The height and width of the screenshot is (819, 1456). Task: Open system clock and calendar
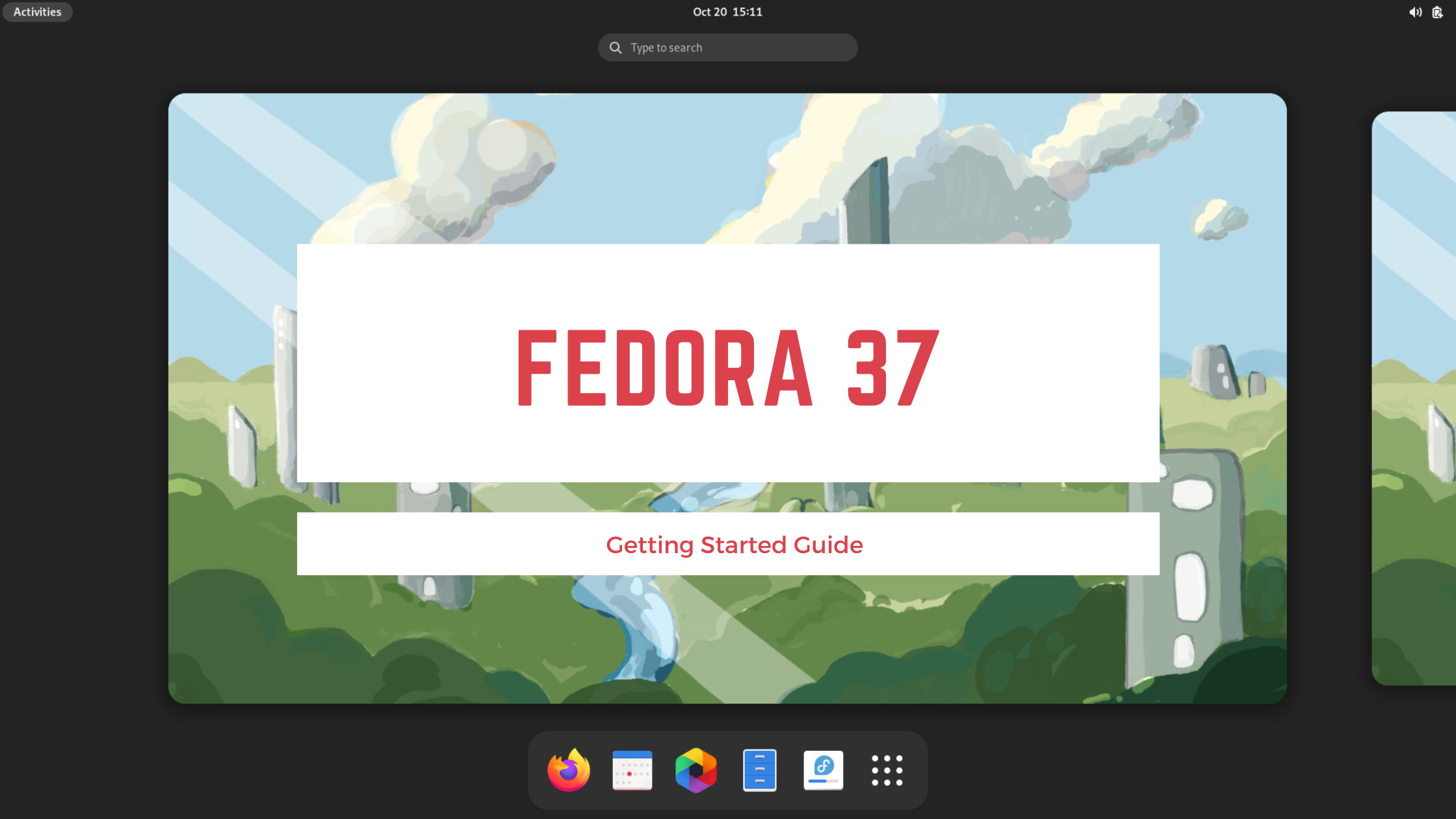point(727,11)
